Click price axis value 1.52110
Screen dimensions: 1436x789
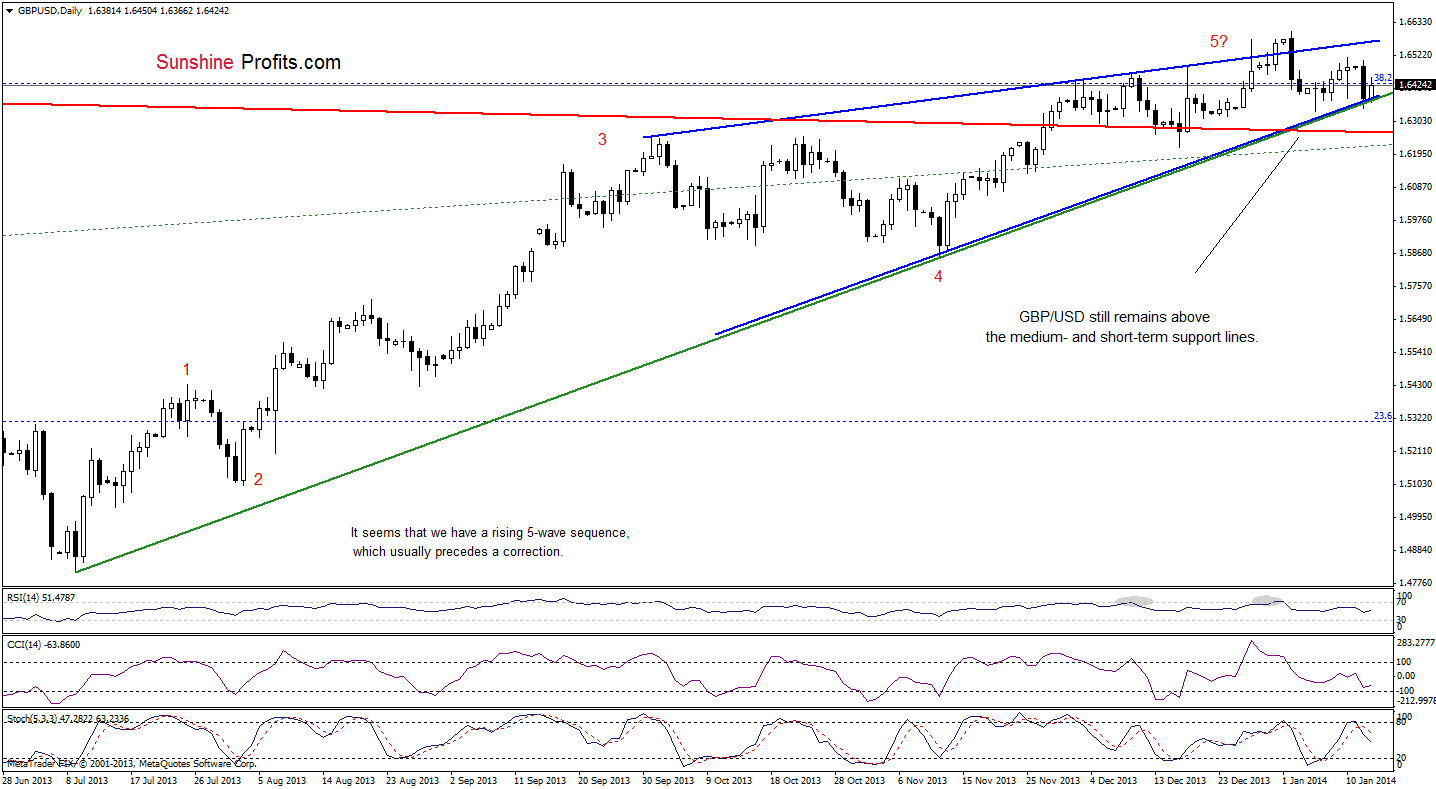pos(1413,450)
